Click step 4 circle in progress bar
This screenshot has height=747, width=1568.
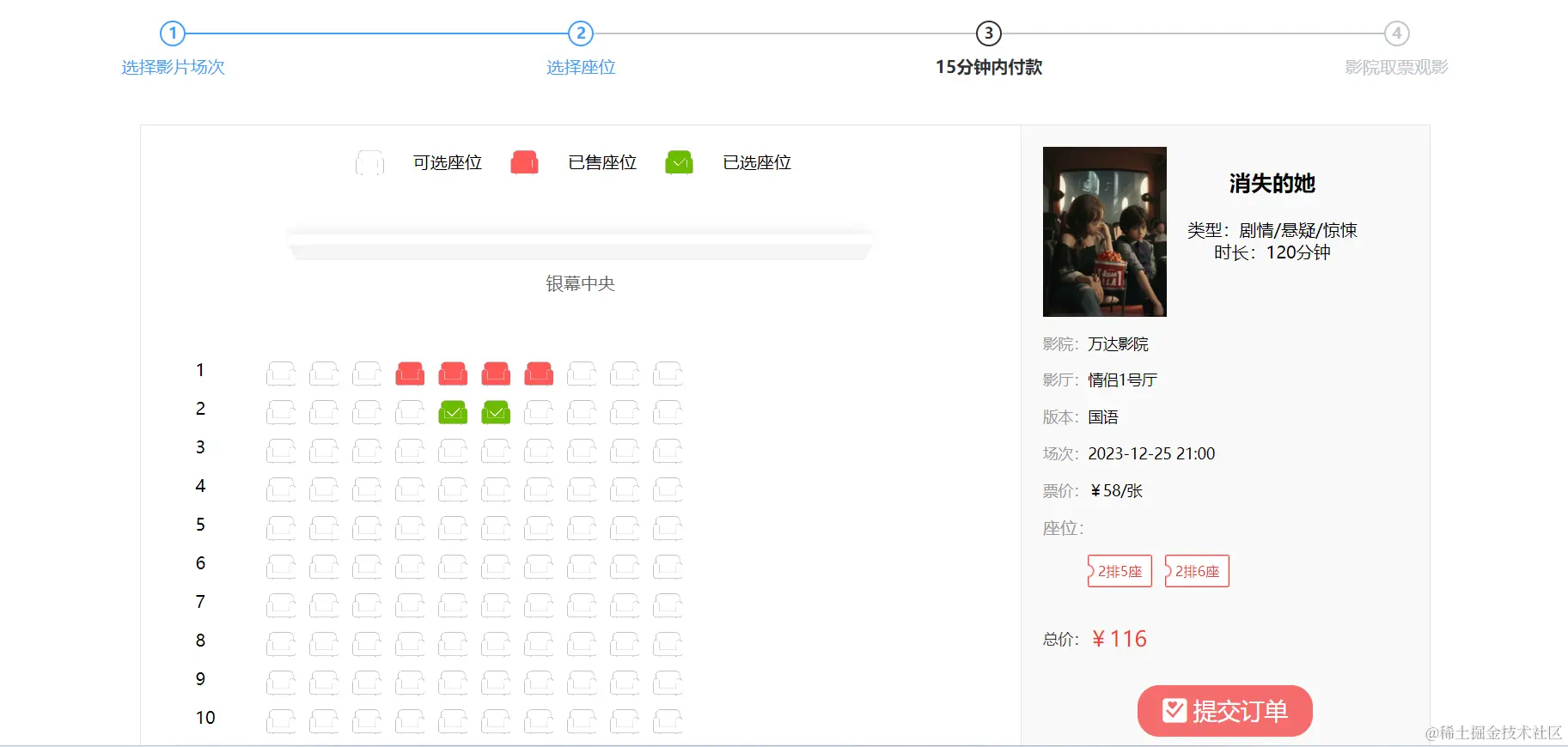pos(1397,33)
